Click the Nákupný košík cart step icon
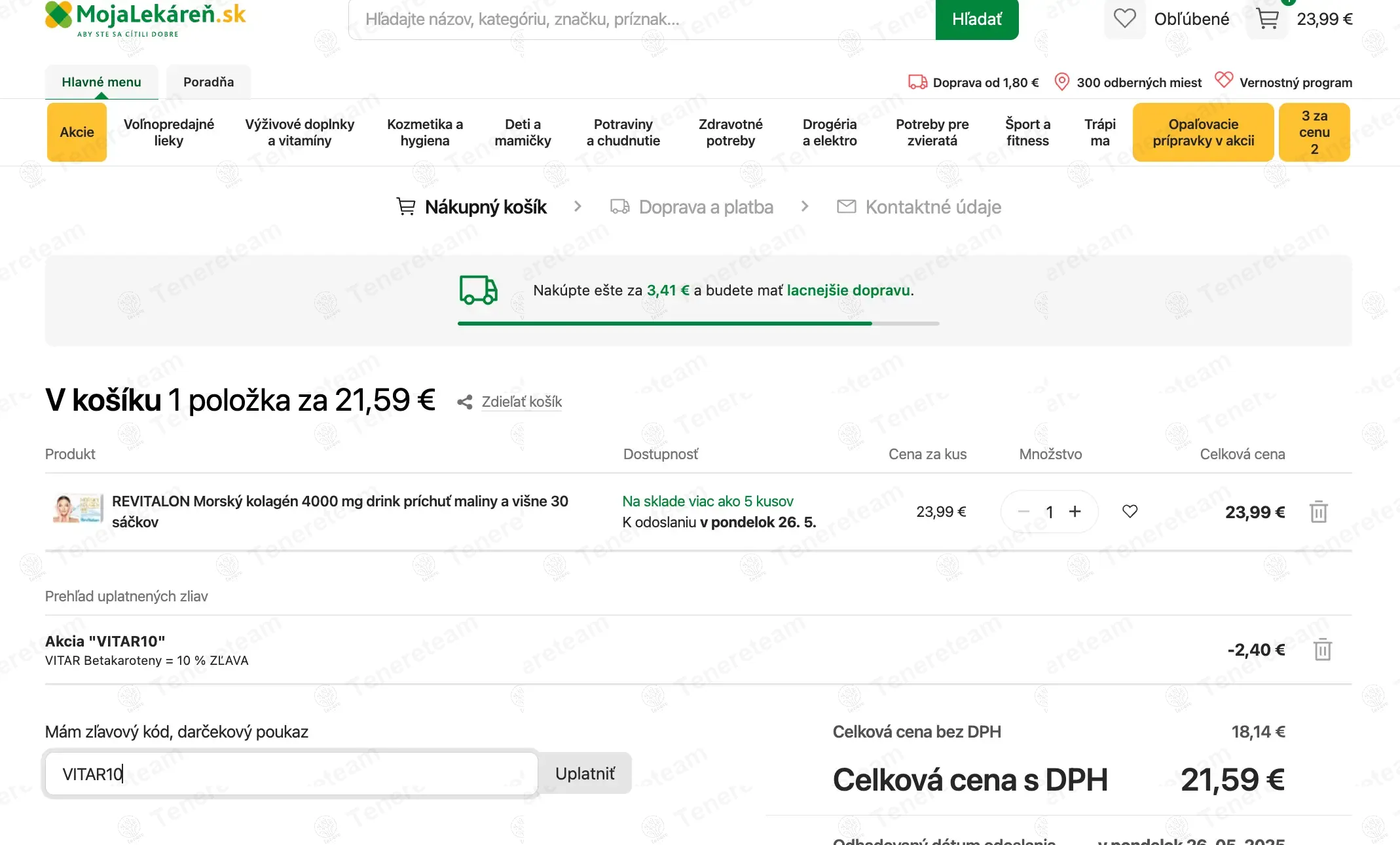The height and width of the screenshot is (845, 1400). point(406,207)
